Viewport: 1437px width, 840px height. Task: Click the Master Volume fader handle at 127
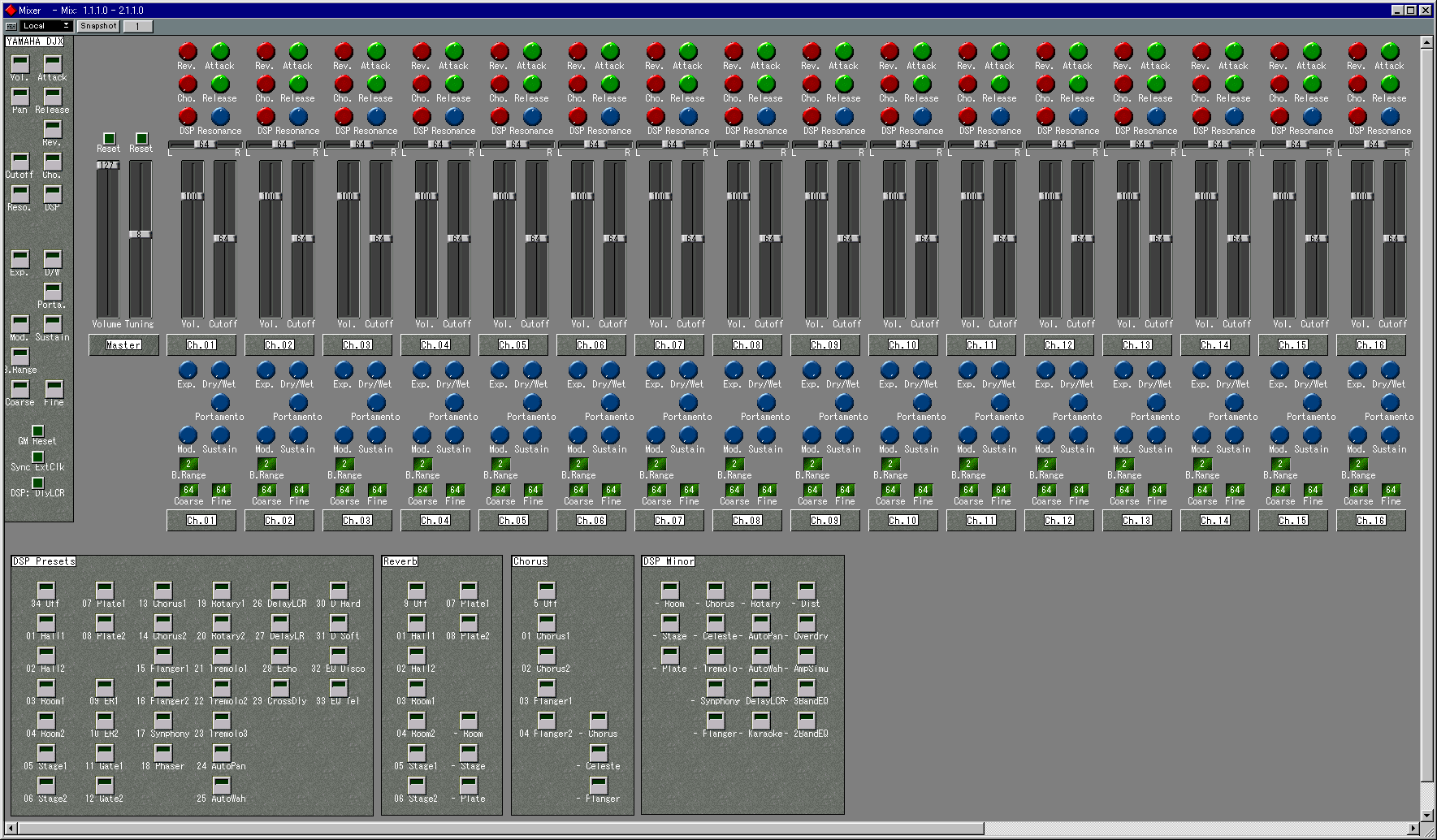pyautogui.click(x=107, y=165)
